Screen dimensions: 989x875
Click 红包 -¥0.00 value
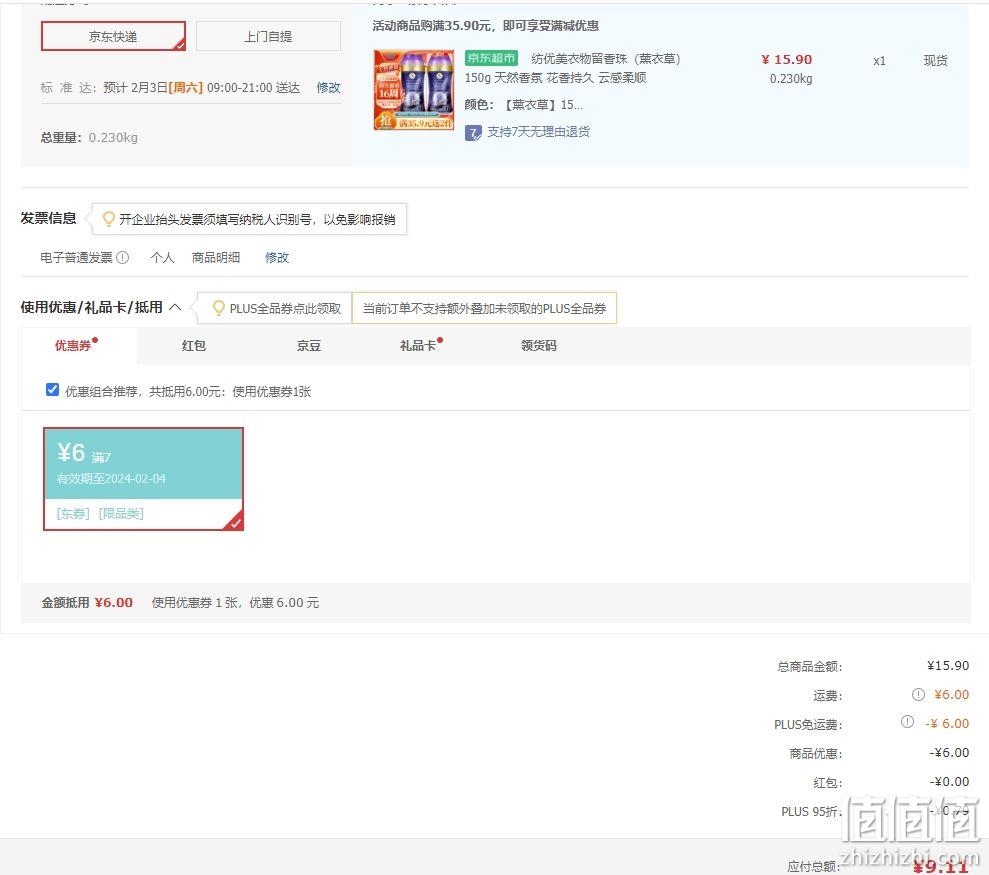949,782
